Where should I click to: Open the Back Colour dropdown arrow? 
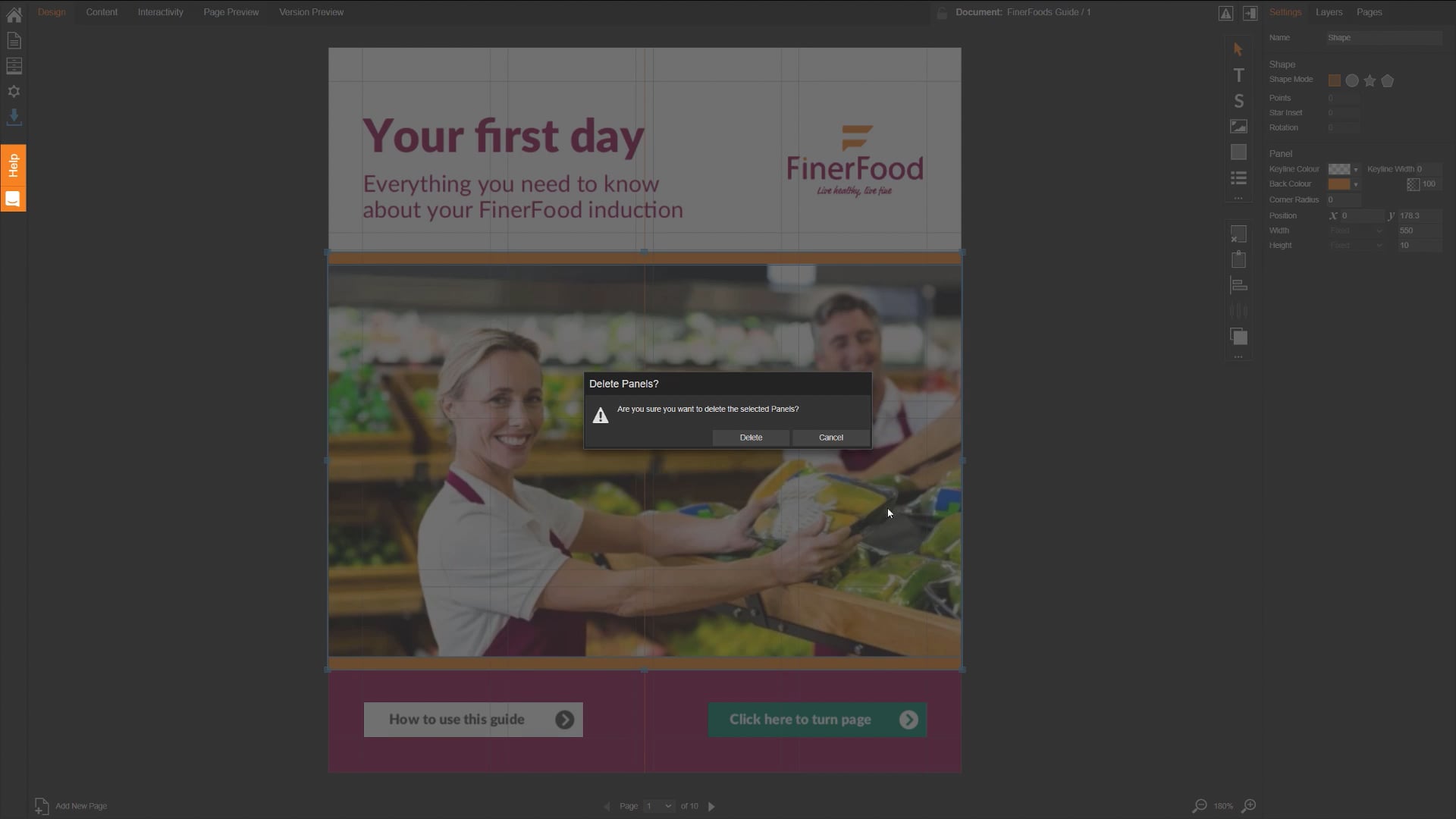coord(1356,184)
